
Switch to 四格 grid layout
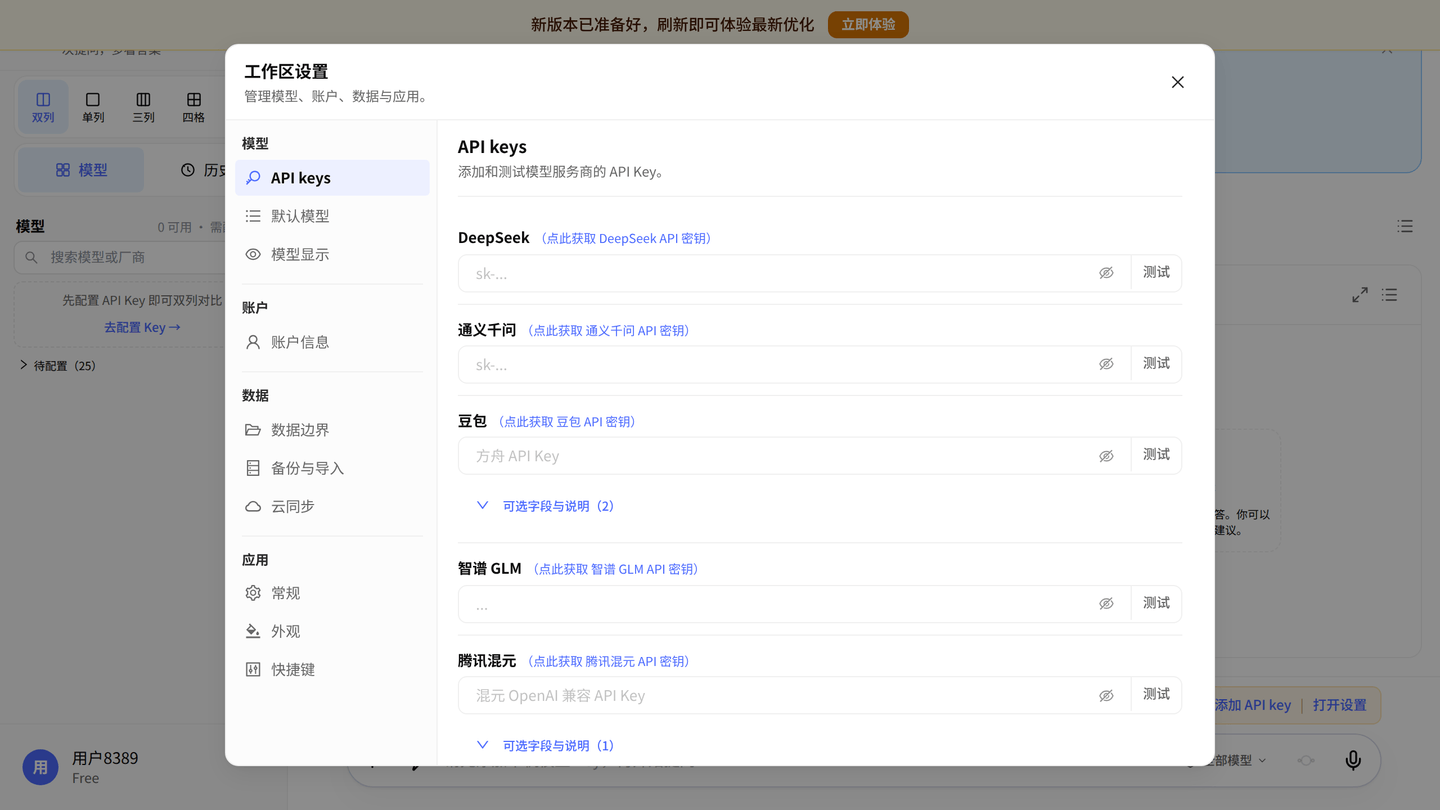click(194, 107)
